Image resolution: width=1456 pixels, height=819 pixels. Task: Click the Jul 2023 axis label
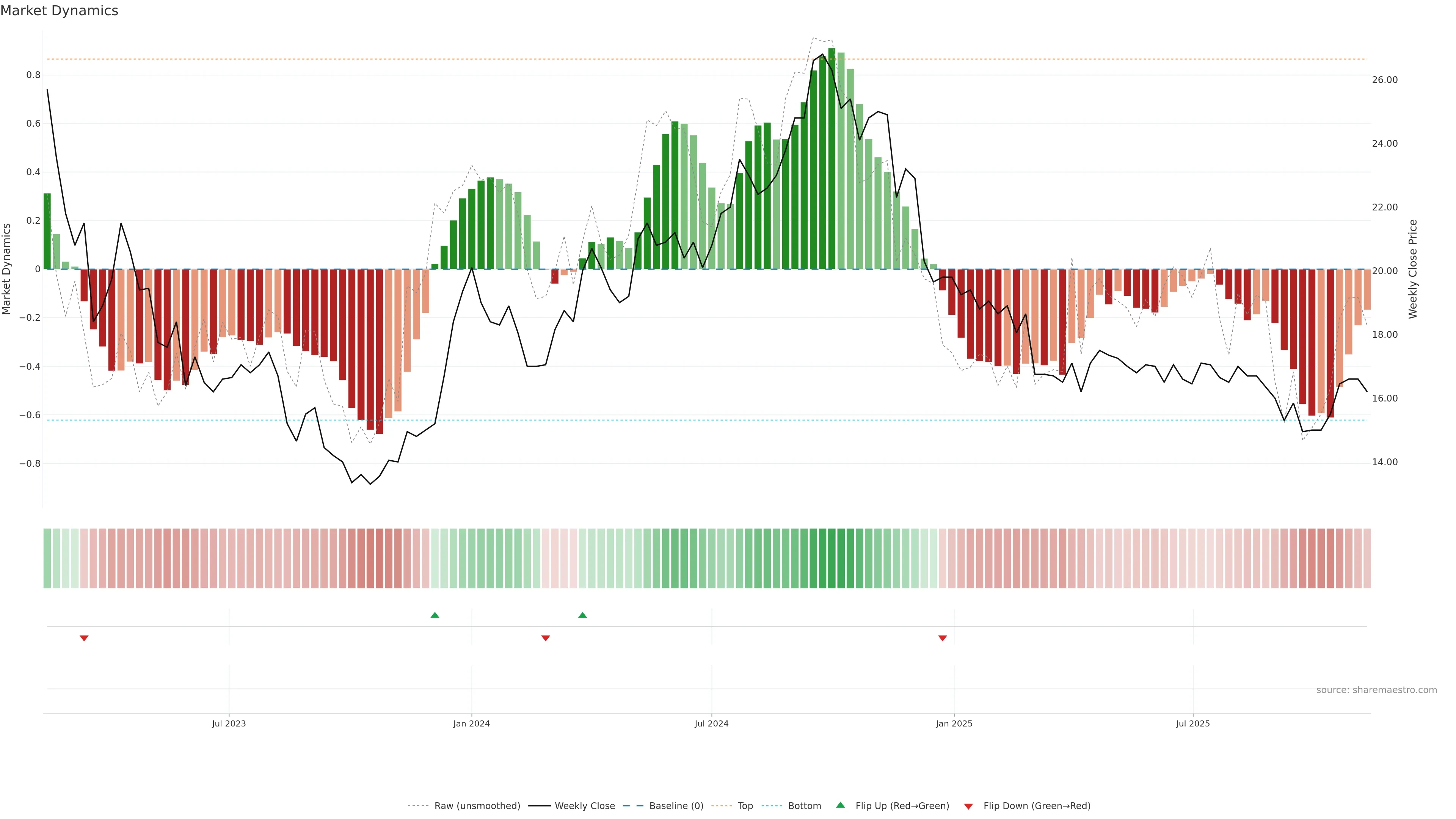229,723
